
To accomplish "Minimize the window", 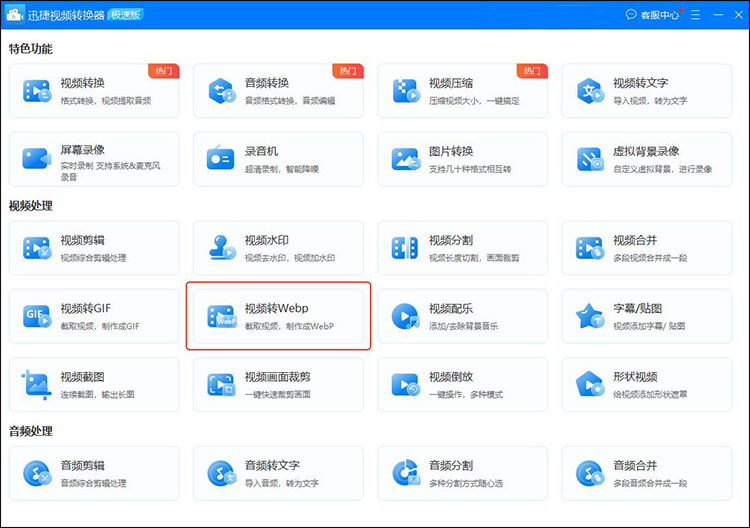I will [718, 15].
